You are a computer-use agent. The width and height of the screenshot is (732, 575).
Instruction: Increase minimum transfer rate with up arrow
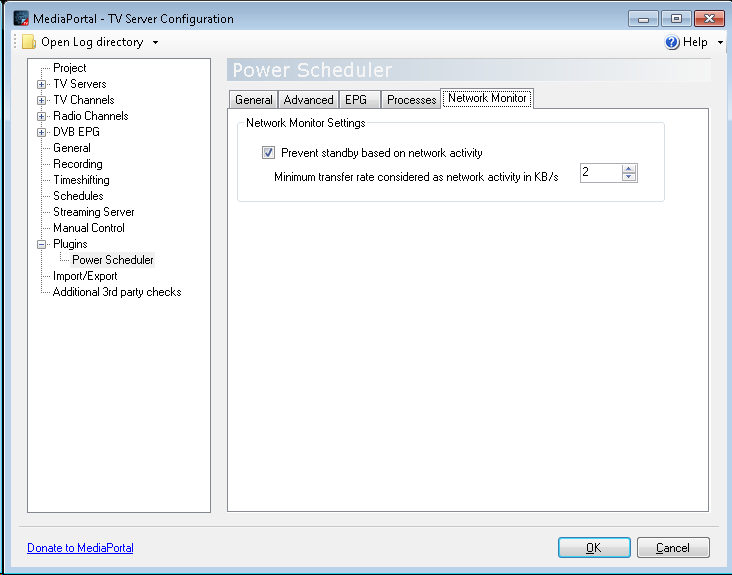(629, 169)
